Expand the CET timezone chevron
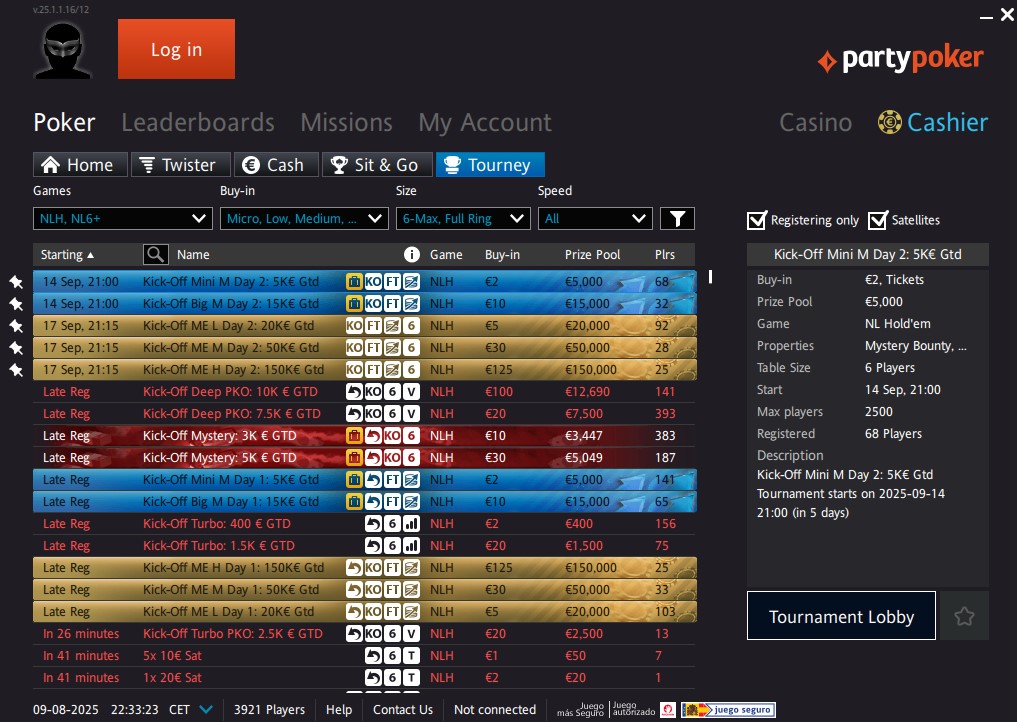The height and width of the screenshot is (722, 1017). point(206,710)
